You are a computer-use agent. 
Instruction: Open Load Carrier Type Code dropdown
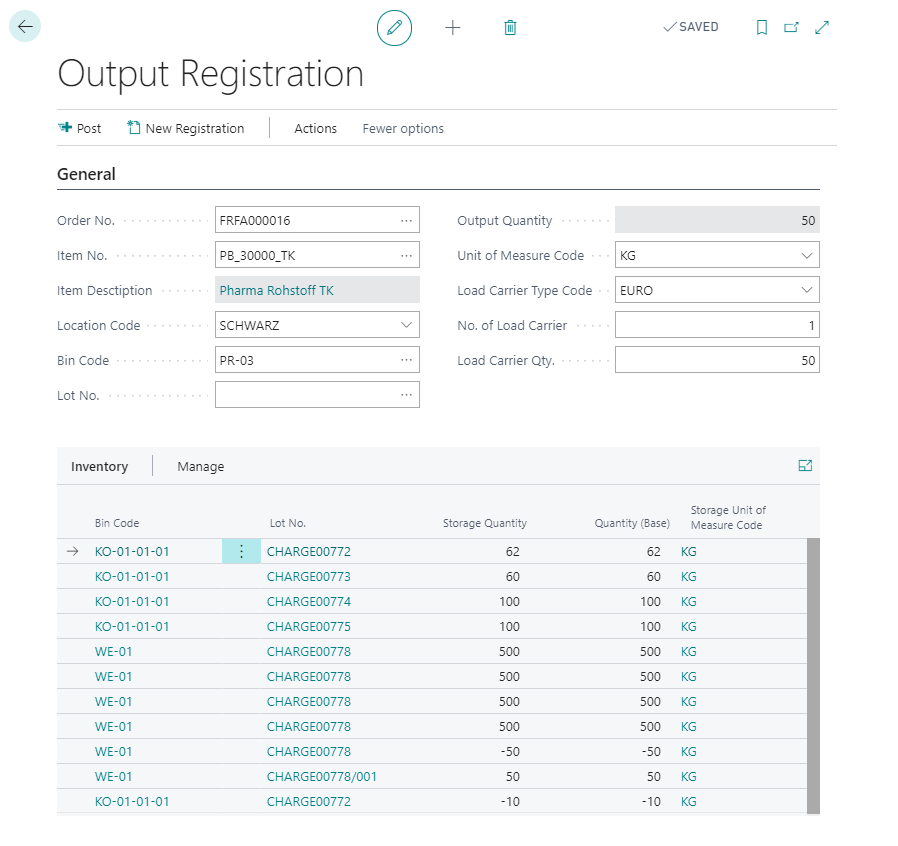tap(807, 290)
